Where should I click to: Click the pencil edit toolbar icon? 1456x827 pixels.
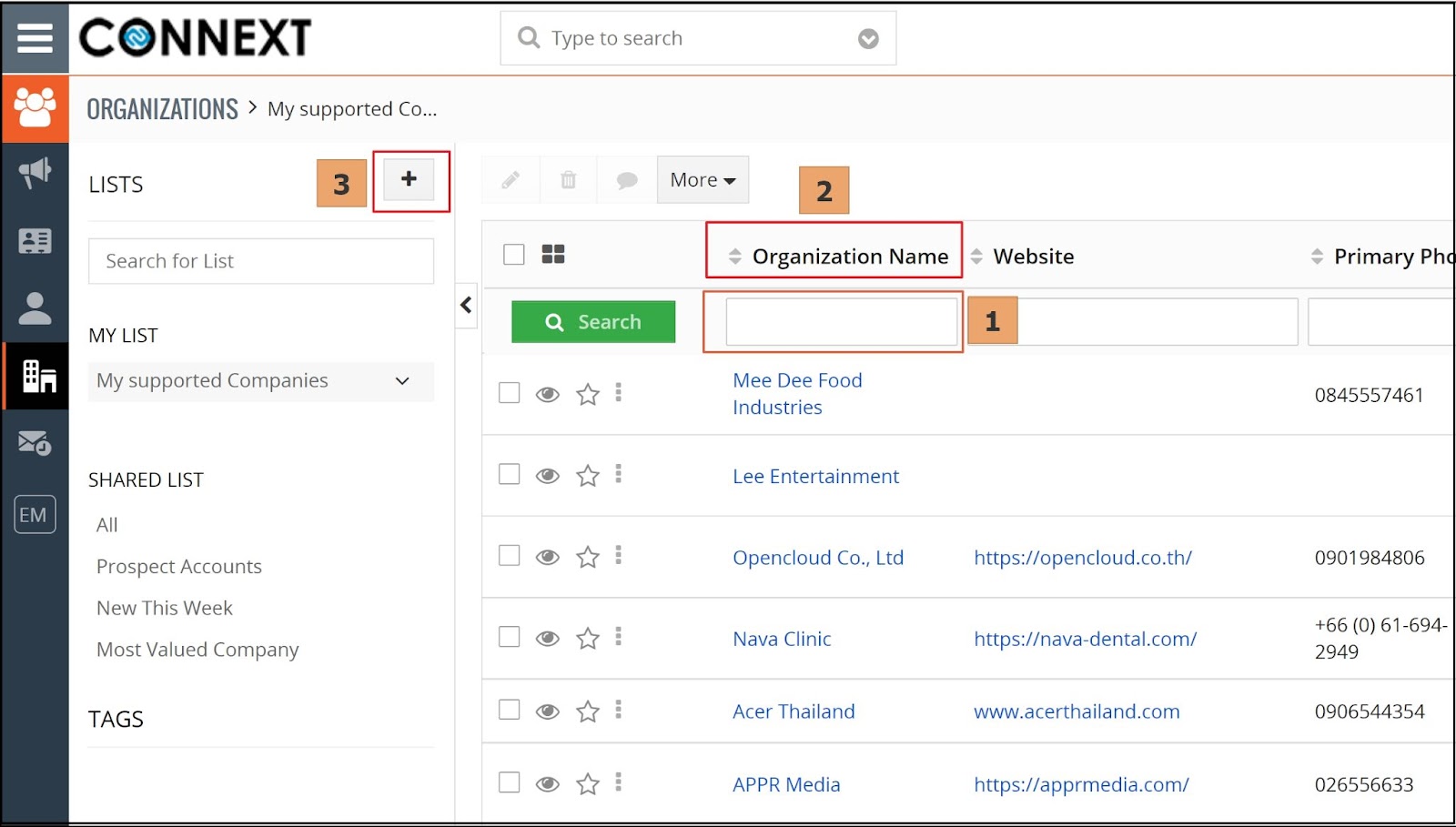coord(511,180)
